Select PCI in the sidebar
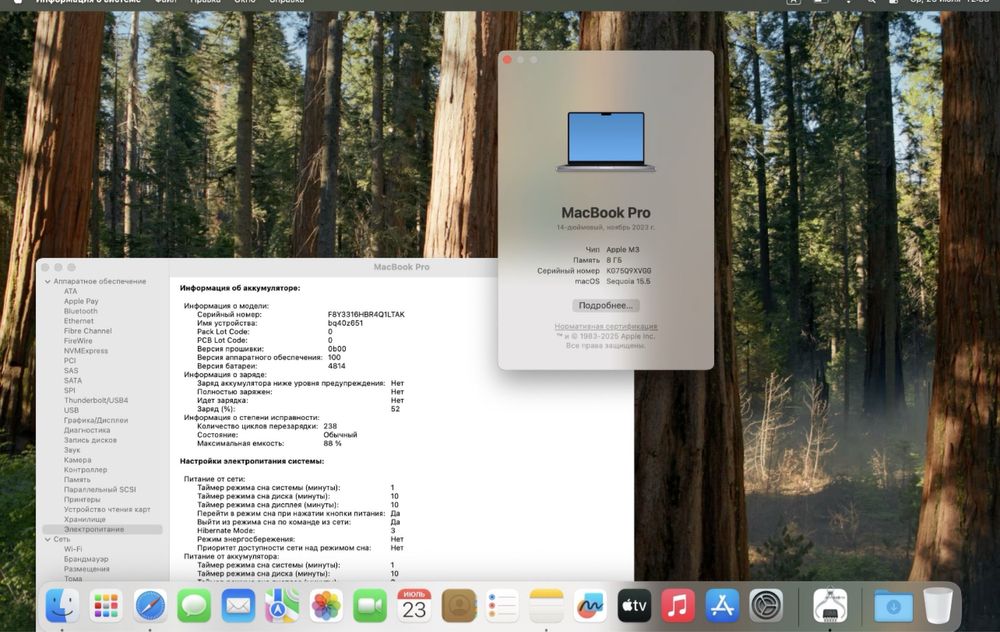This screenshot has height=632, width=1000. [x=70, y=360]
